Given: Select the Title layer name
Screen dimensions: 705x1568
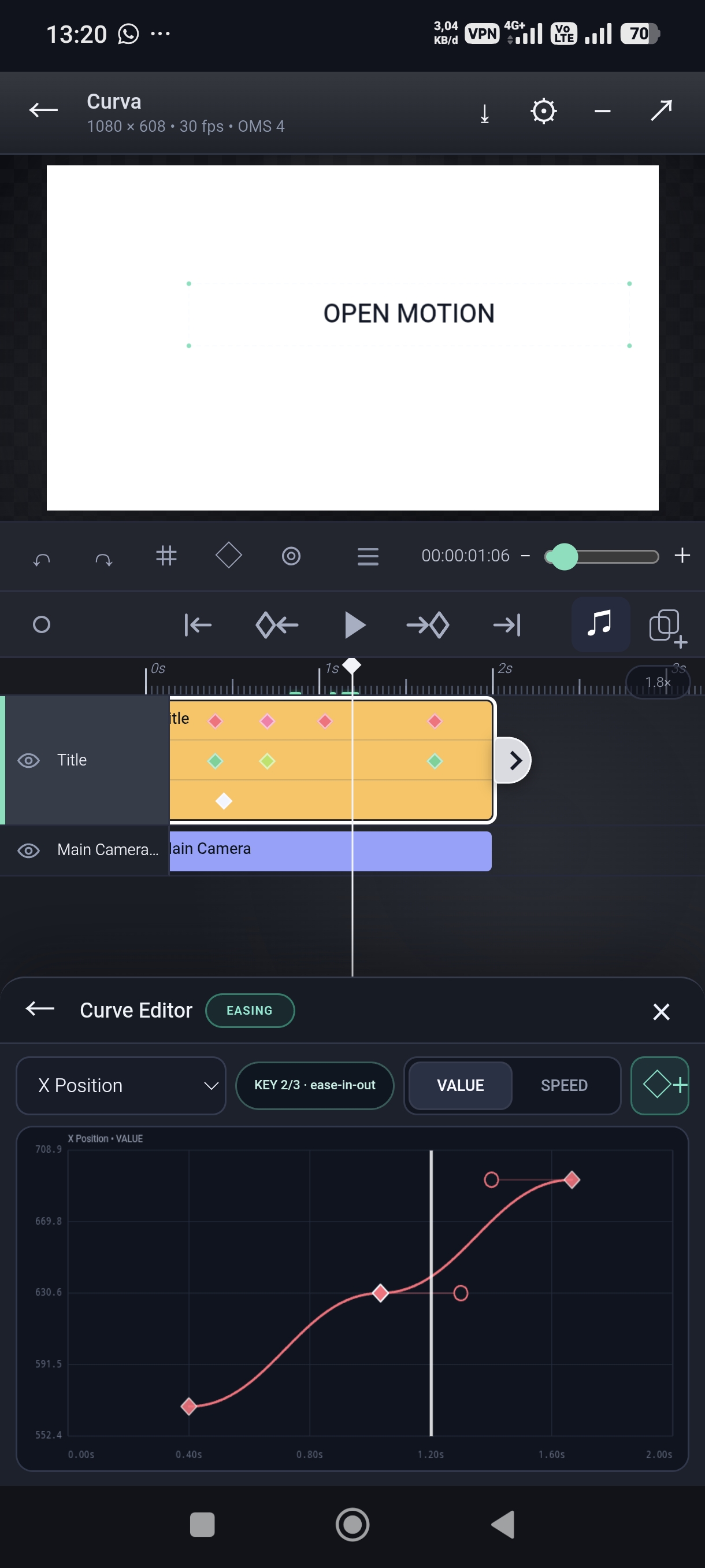Looking at the screenshot, I should click(72, 760).
